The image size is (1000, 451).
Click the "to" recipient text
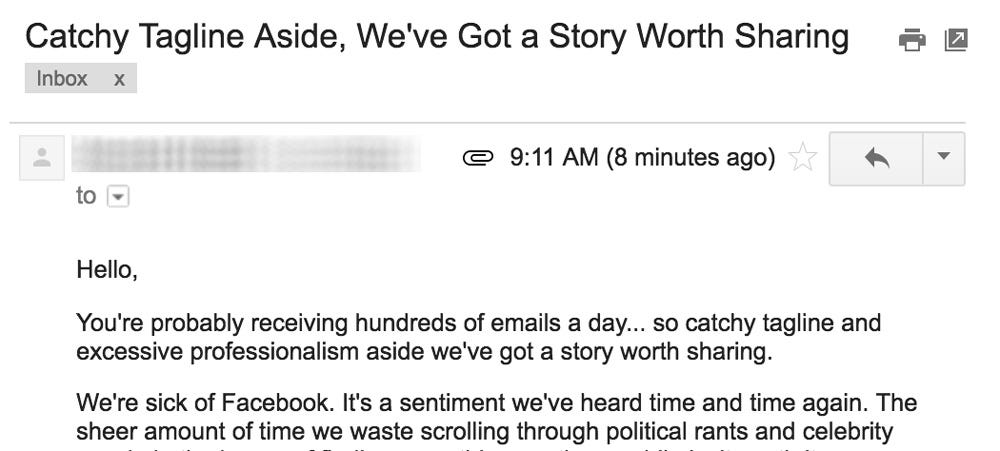(x=86, y=196)
